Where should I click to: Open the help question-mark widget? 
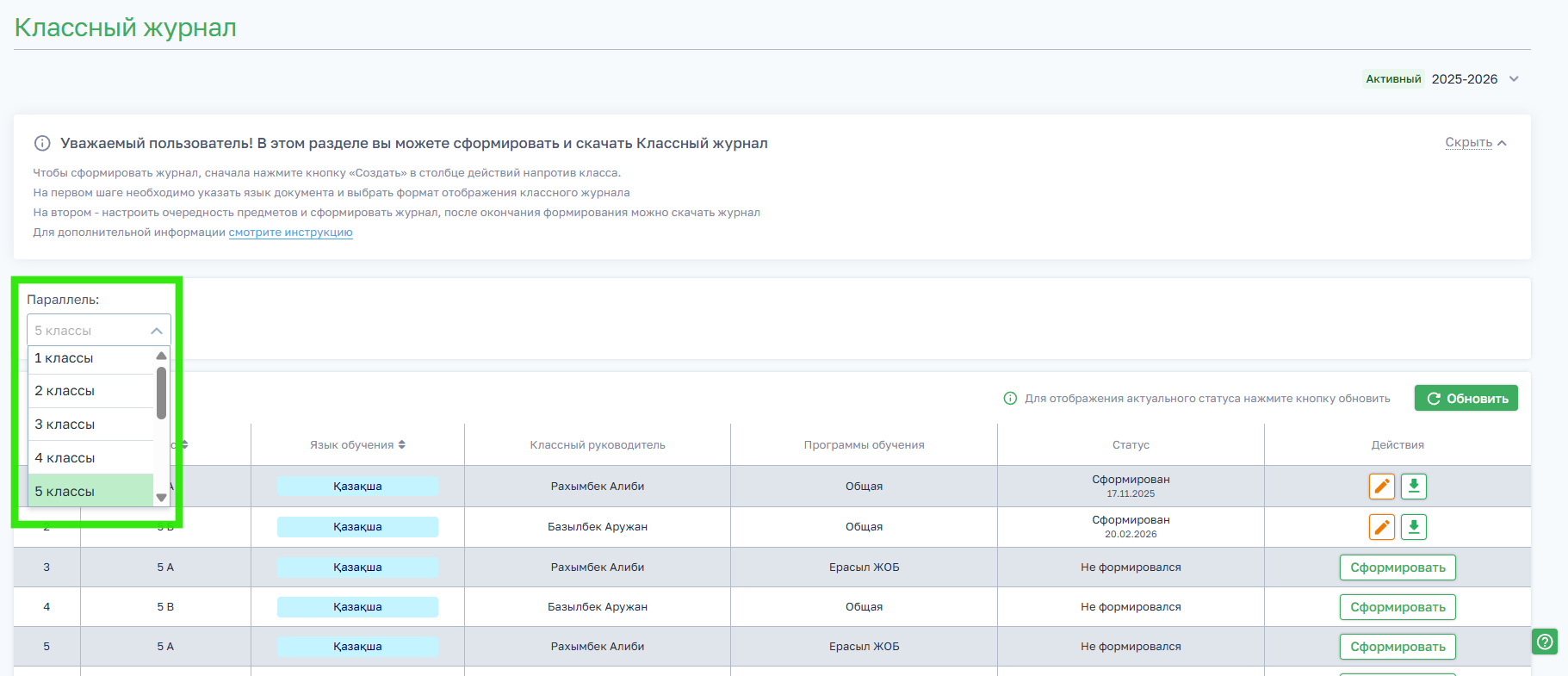click(1545, 642)
